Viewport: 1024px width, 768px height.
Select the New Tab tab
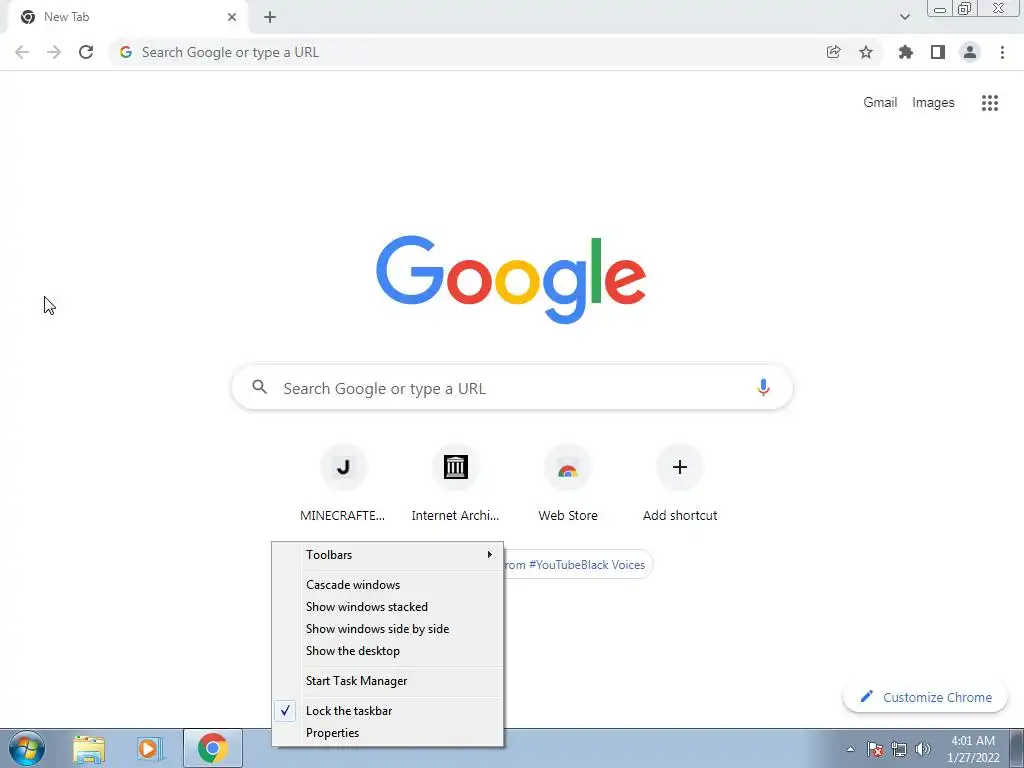(x=127, y=17)
